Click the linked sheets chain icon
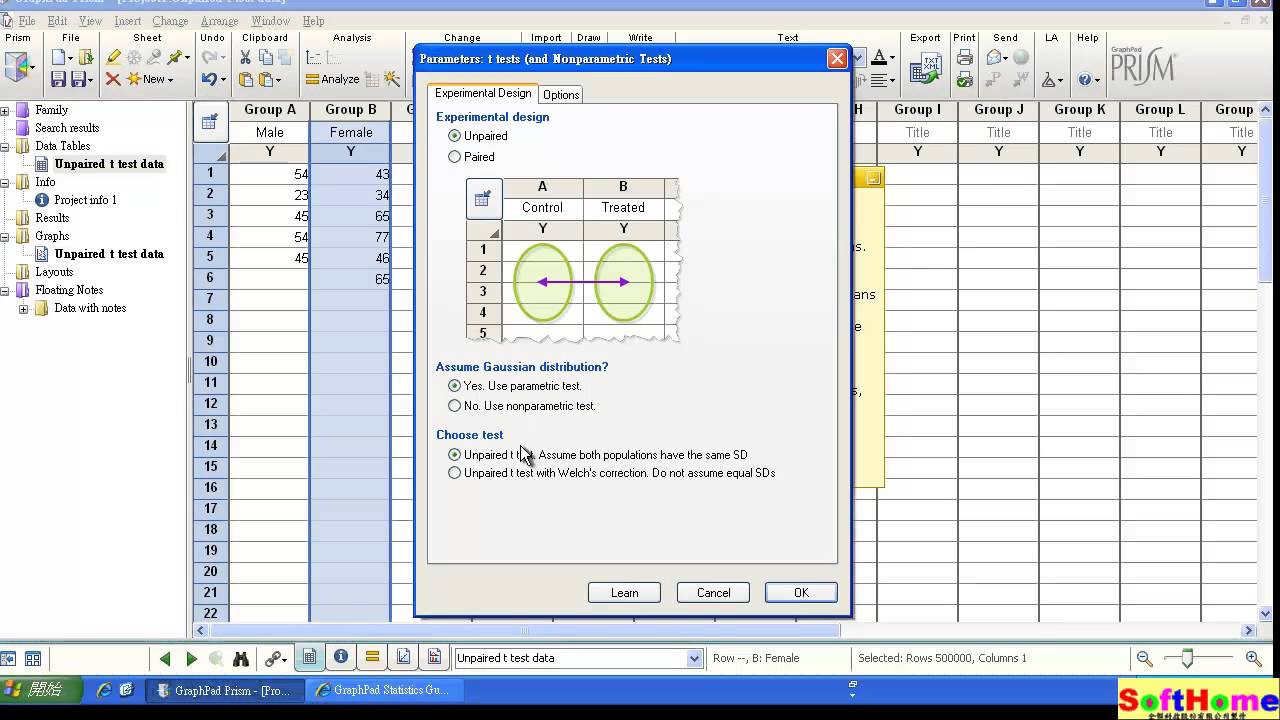 pos(273,658)
